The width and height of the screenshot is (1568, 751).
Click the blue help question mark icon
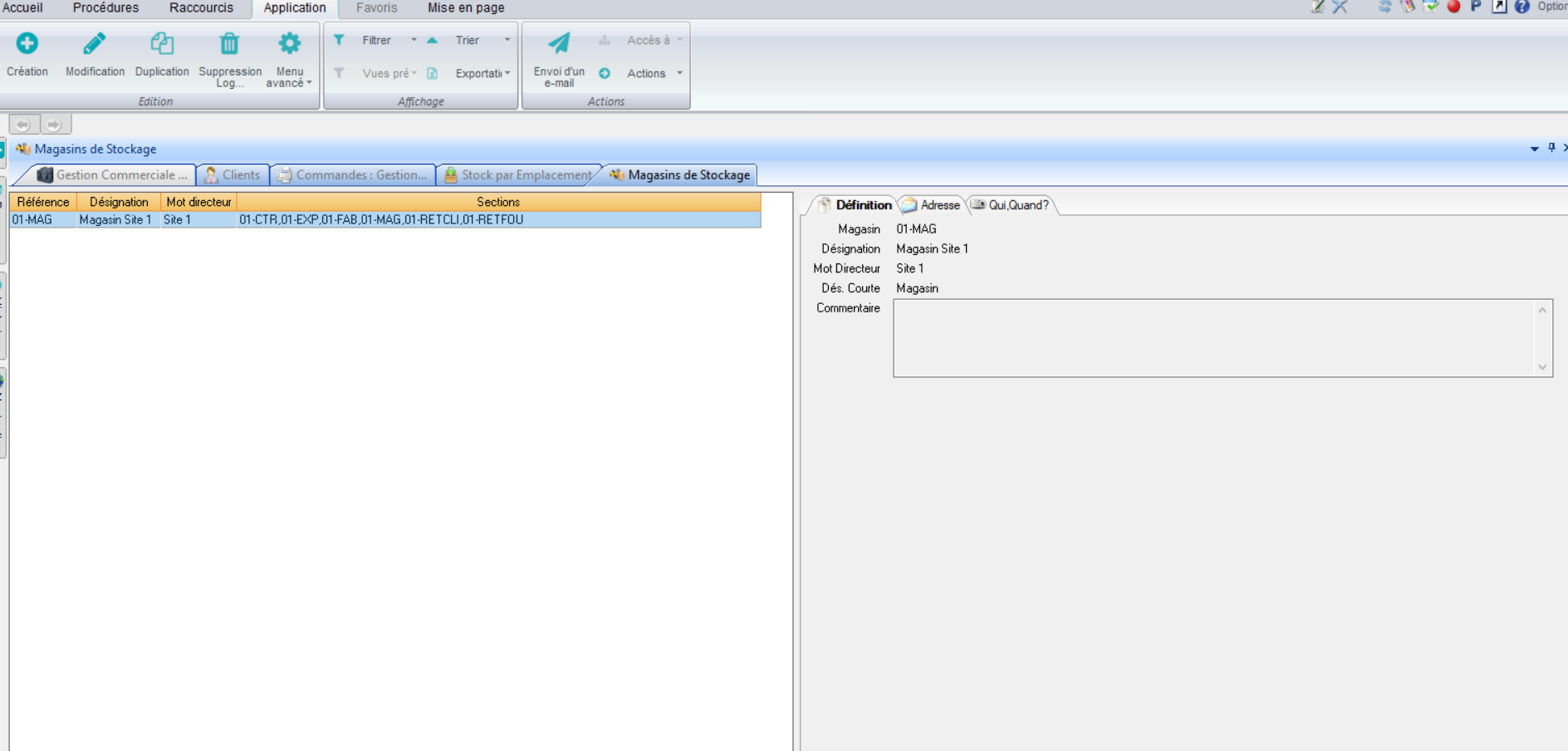pos(1521,7)
